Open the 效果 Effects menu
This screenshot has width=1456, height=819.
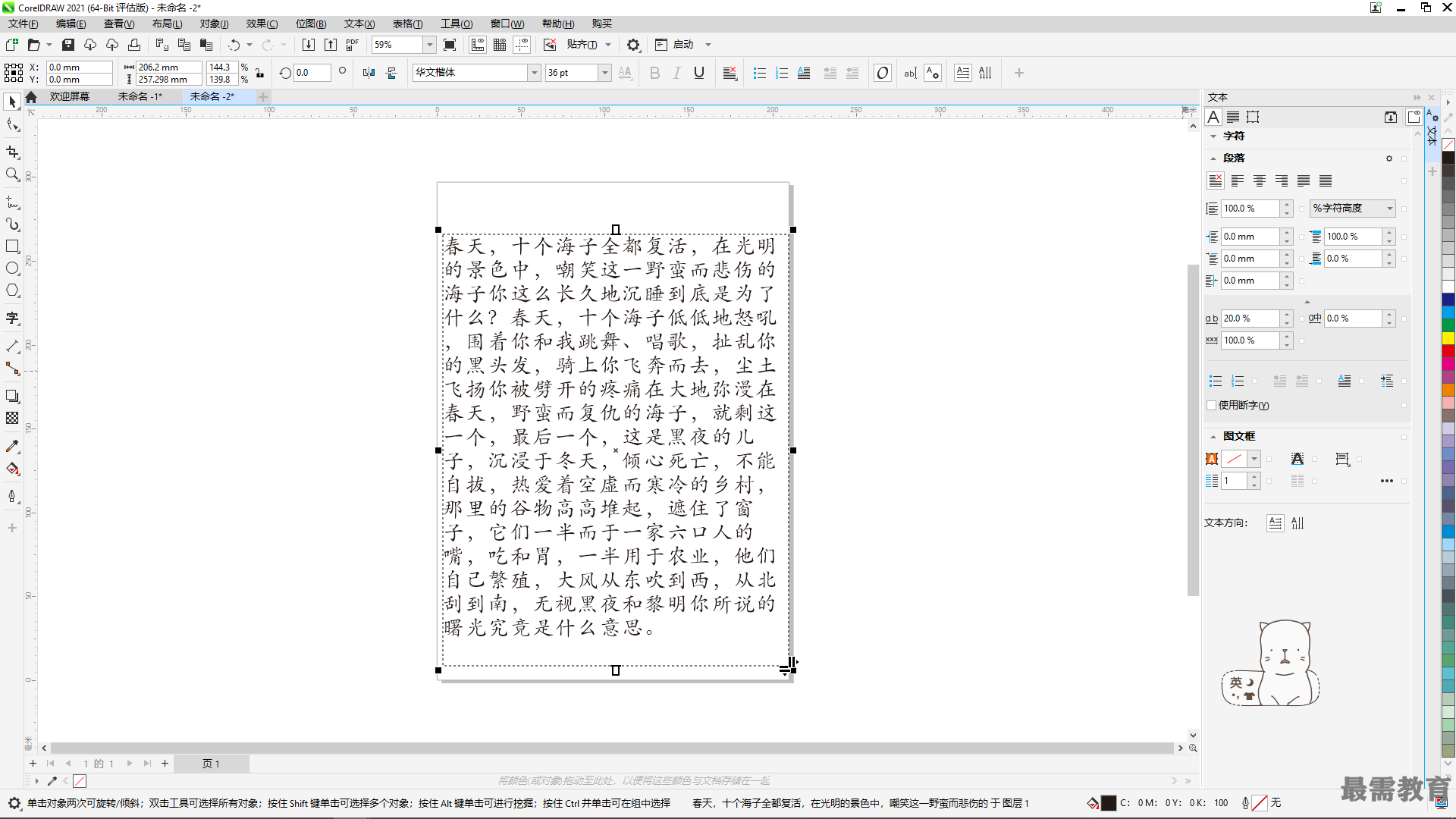point(262,24)
